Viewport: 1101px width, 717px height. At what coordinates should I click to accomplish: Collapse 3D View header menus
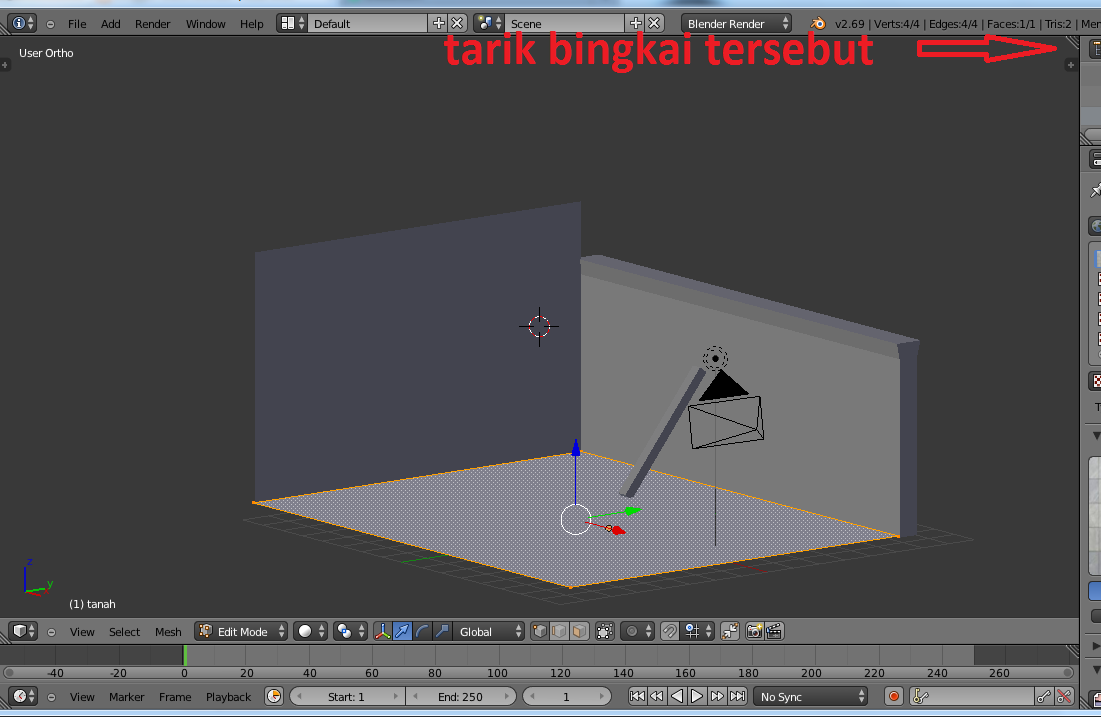pyautogui.click(x=51, y=632)
